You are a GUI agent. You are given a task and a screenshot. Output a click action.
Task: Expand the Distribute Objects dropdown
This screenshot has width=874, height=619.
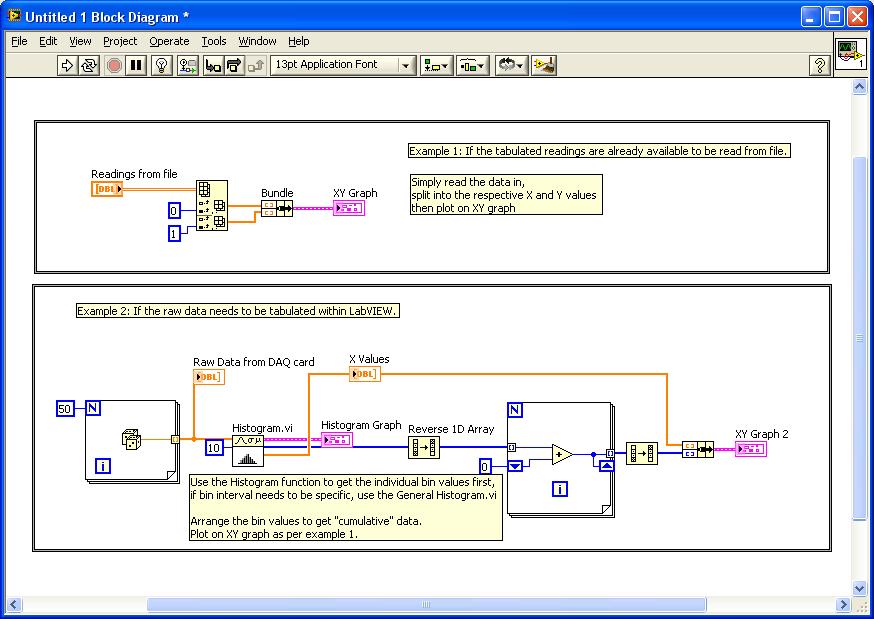[x=472, y=65]
